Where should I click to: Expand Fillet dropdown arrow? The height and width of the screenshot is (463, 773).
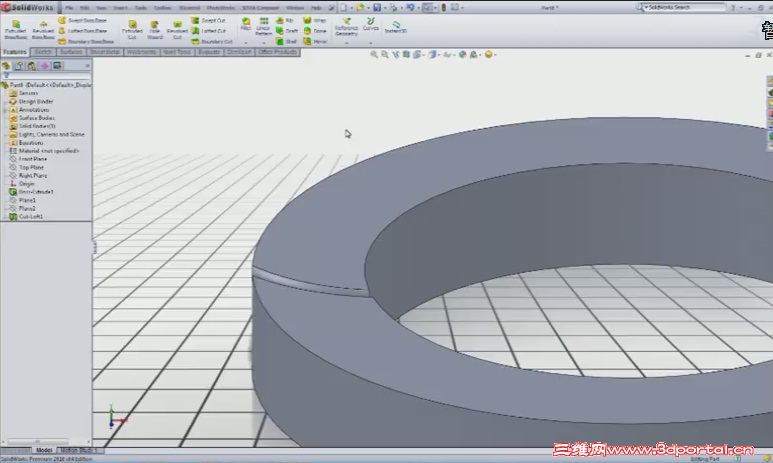pyautogui.click(x=246, y=43)
